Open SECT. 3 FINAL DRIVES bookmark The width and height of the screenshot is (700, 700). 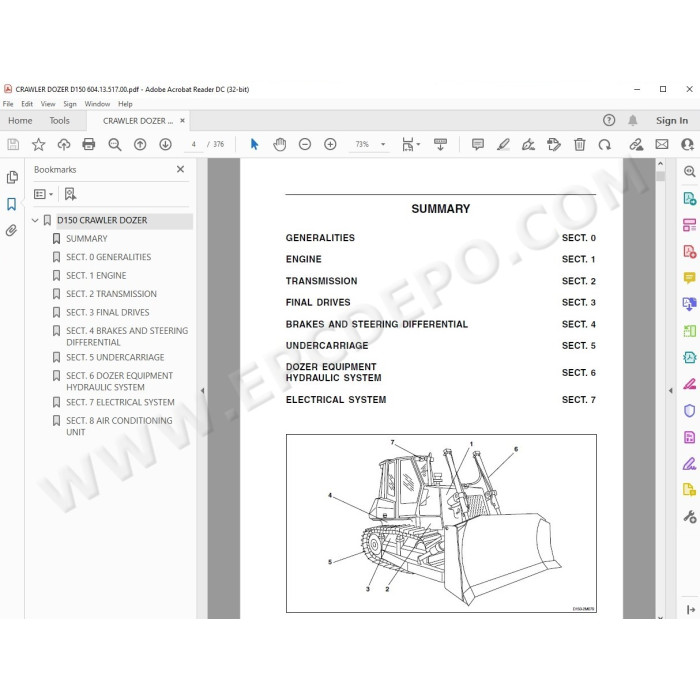tap(108, 312)
